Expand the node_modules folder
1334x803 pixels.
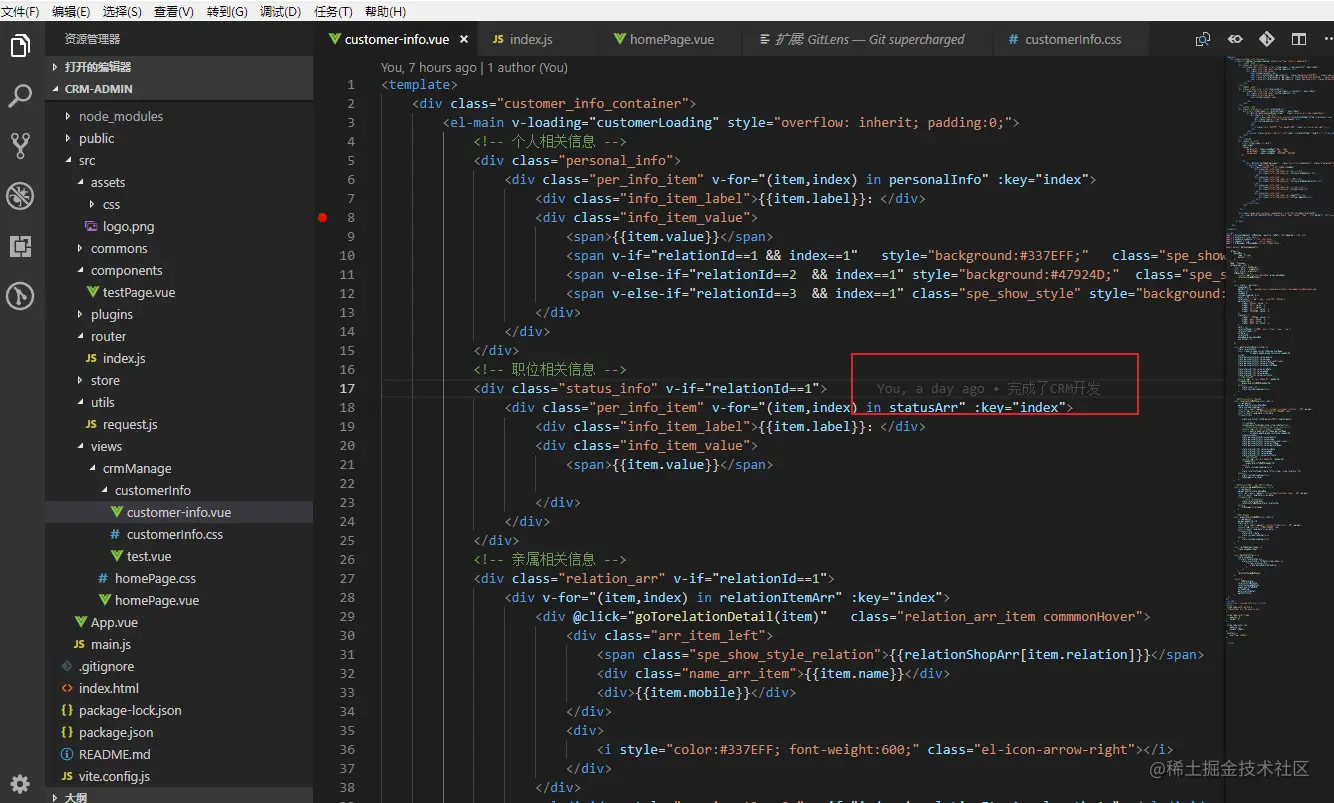pyautogui.click(x=120, y=116)
